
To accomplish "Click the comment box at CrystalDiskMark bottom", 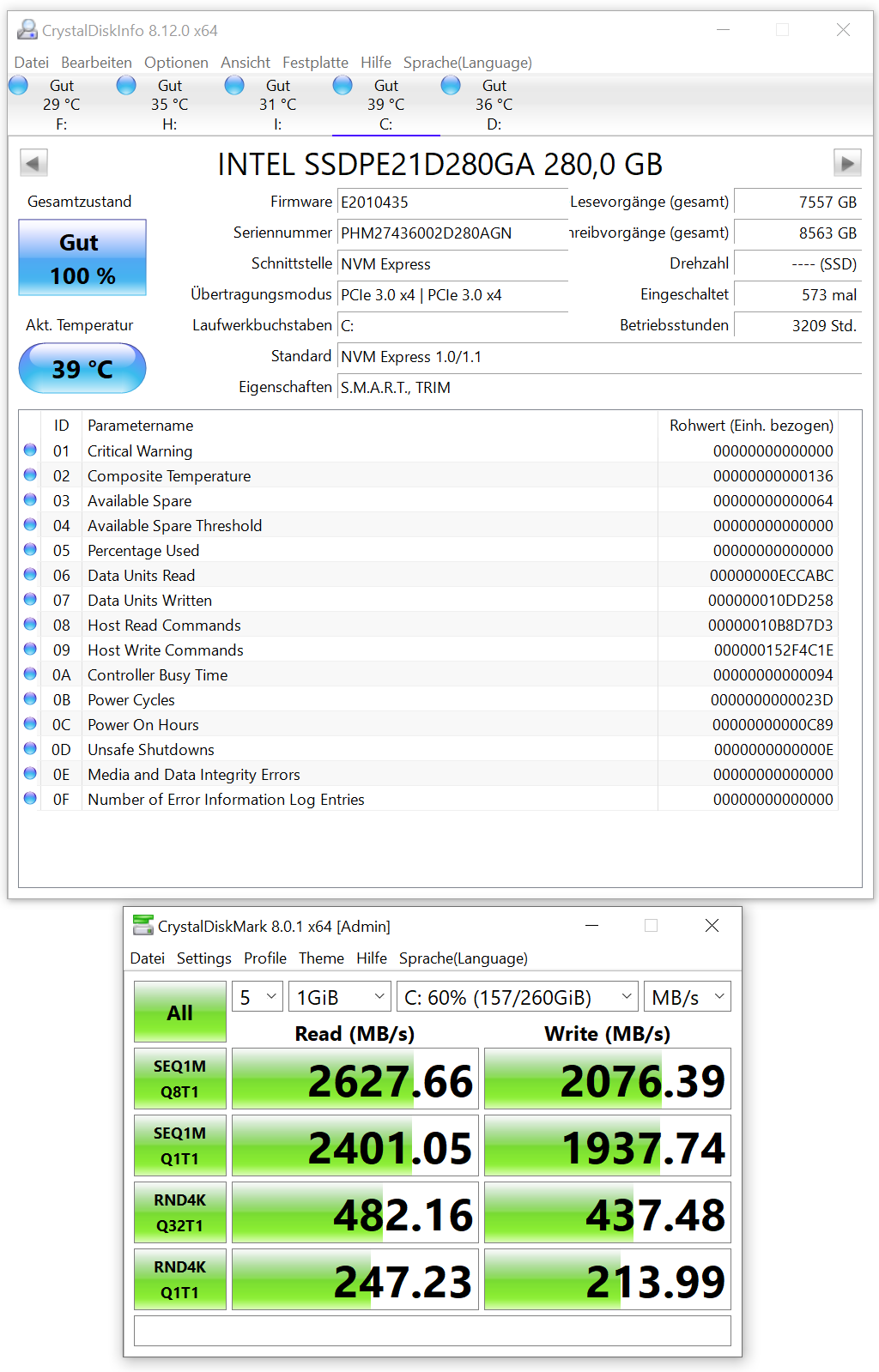I will (x=433, y=1331).
